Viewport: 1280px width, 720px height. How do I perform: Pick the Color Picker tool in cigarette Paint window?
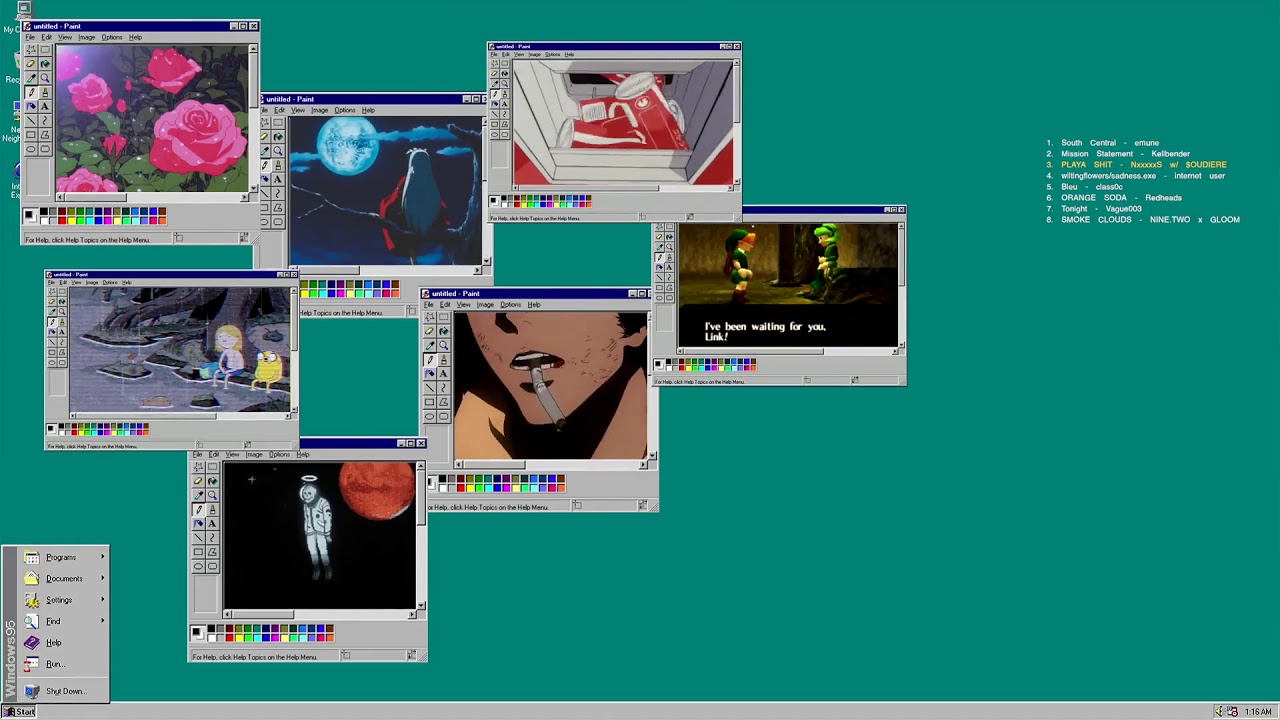430,345
